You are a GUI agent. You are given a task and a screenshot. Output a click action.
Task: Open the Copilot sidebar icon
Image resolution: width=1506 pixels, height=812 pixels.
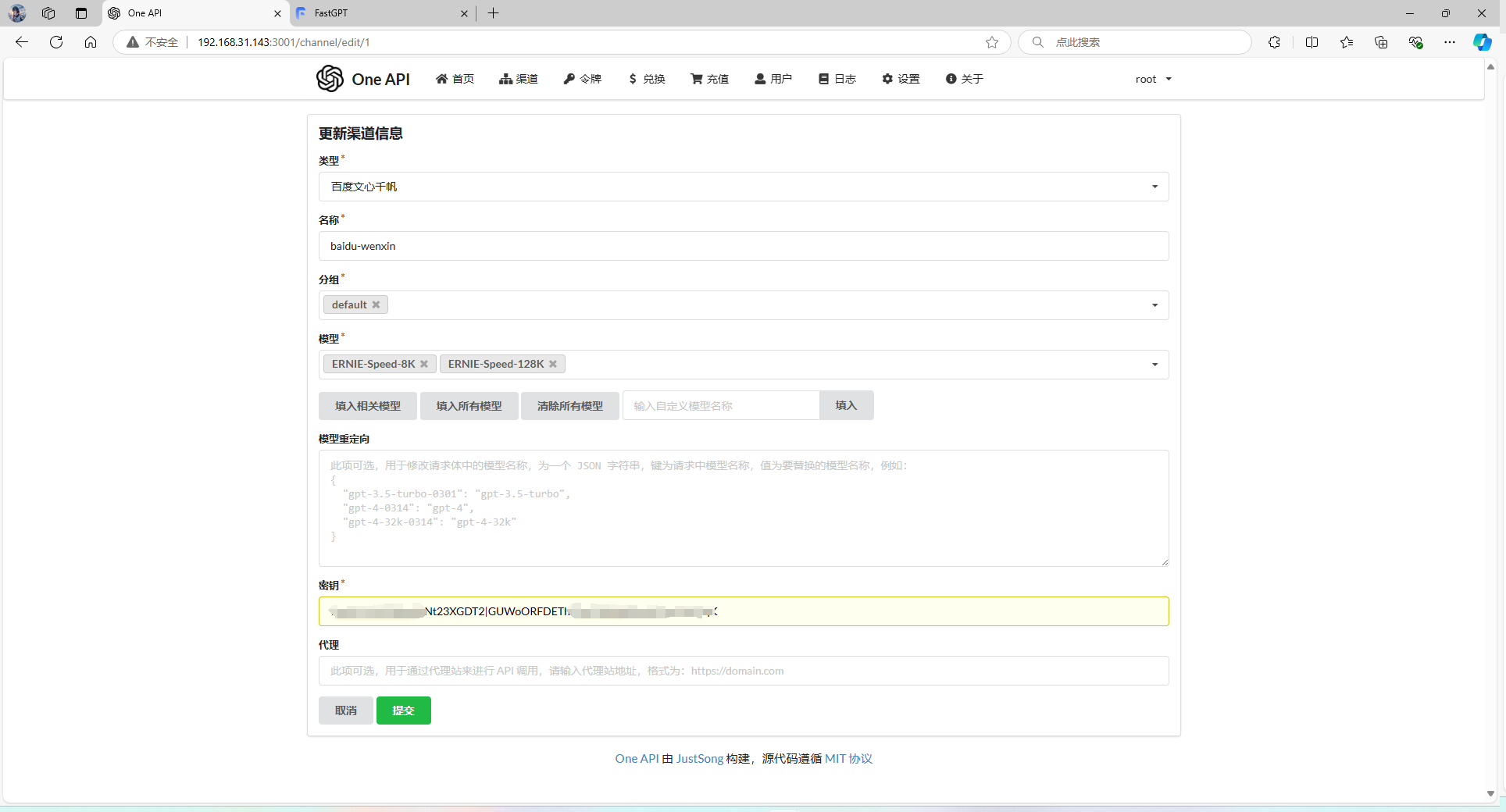[1483, 42]
